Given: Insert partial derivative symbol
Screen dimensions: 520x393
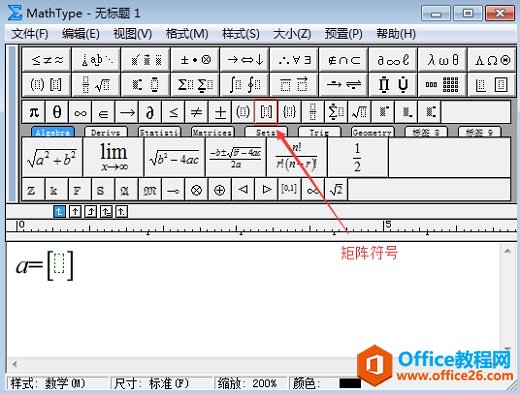Looking at the screenshot, I should (x=150, y=112).
